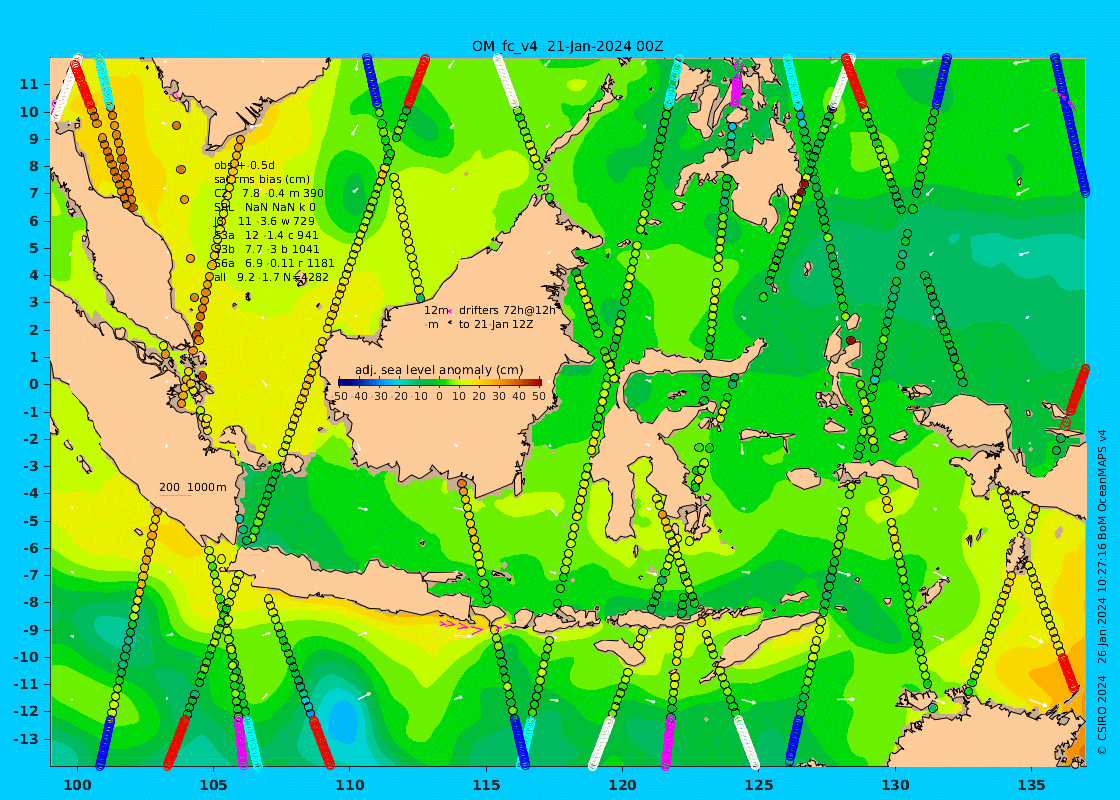Click latitude axis label -8

coord(32,603)
